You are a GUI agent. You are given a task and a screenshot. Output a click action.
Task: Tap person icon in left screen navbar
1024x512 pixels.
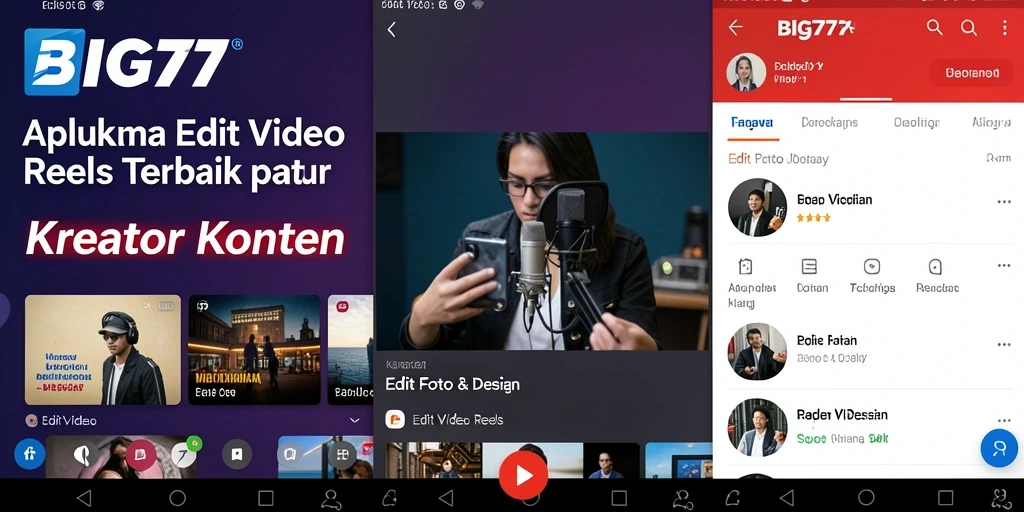click(x=331, y=499)
